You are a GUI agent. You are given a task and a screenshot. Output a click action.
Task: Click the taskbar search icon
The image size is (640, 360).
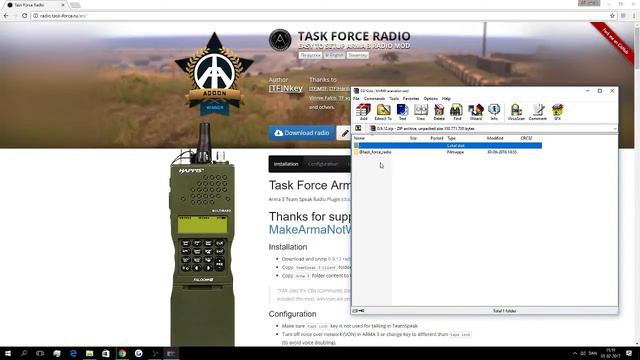(x=24, y=353)
